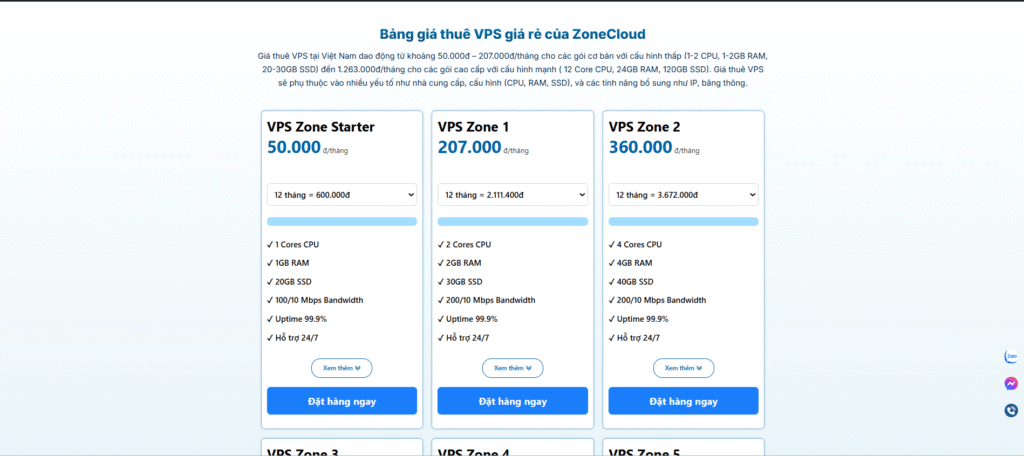Click the 'Bảng giá thuê VPS giá rẻ' heading
Image resolution: width=1024 pixels, height=456 pixels.
(512, 33)
